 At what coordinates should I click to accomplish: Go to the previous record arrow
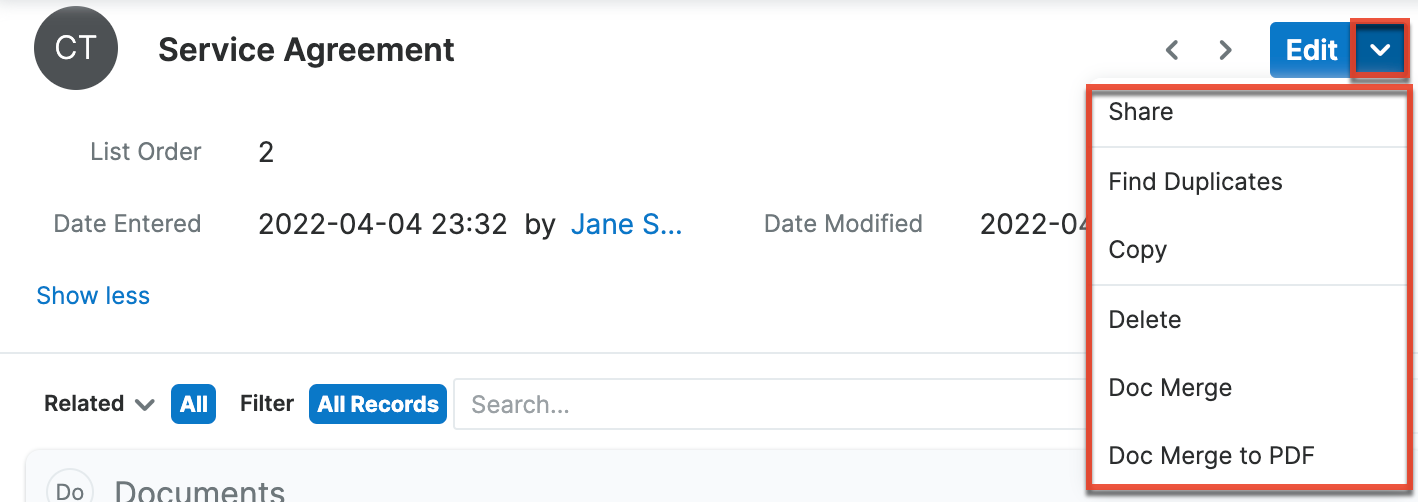pyautogui.click(x=1172, y=50)
